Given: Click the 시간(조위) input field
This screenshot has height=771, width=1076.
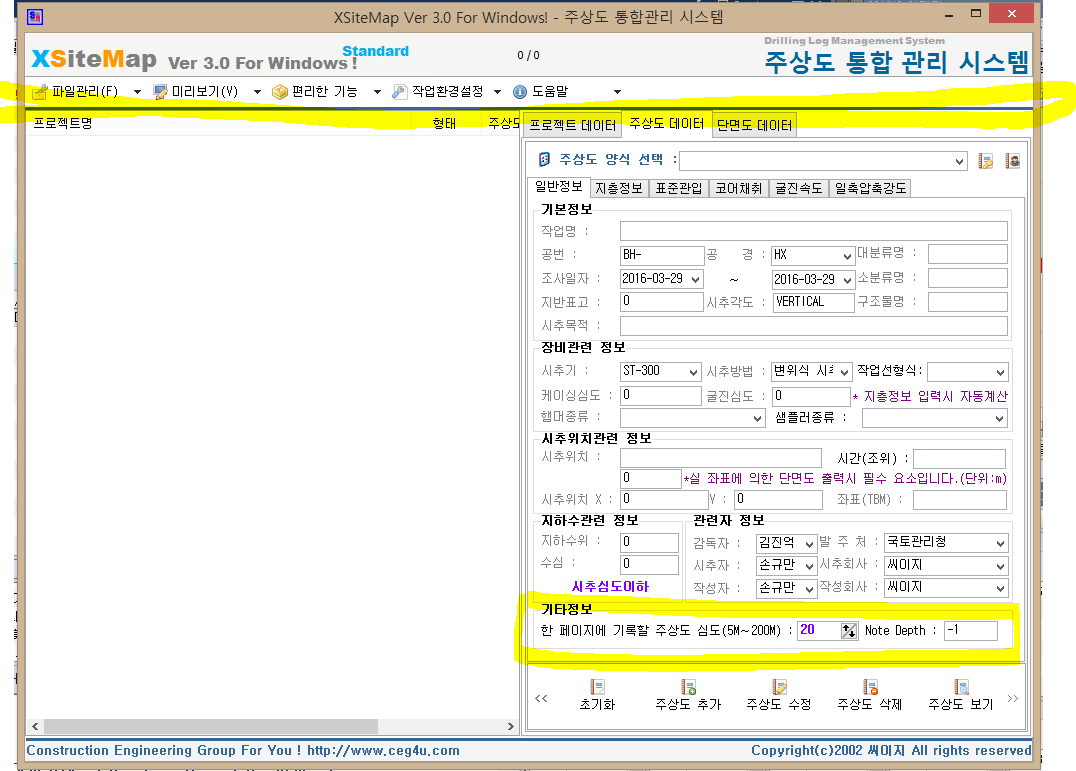Looking at the screenshot, I should tap(959, 459).
